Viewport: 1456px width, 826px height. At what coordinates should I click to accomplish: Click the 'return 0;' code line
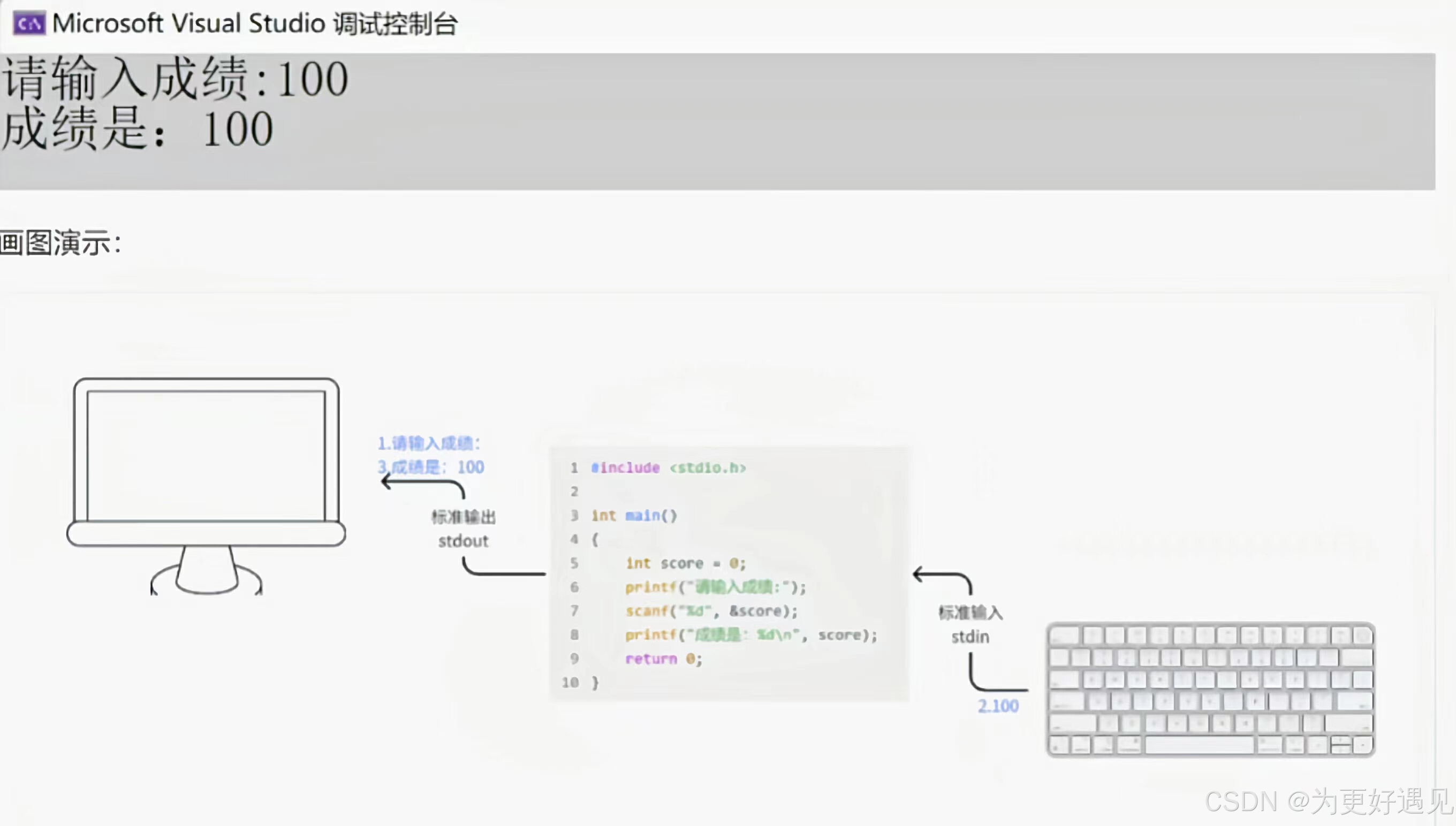tap(664, 659)
